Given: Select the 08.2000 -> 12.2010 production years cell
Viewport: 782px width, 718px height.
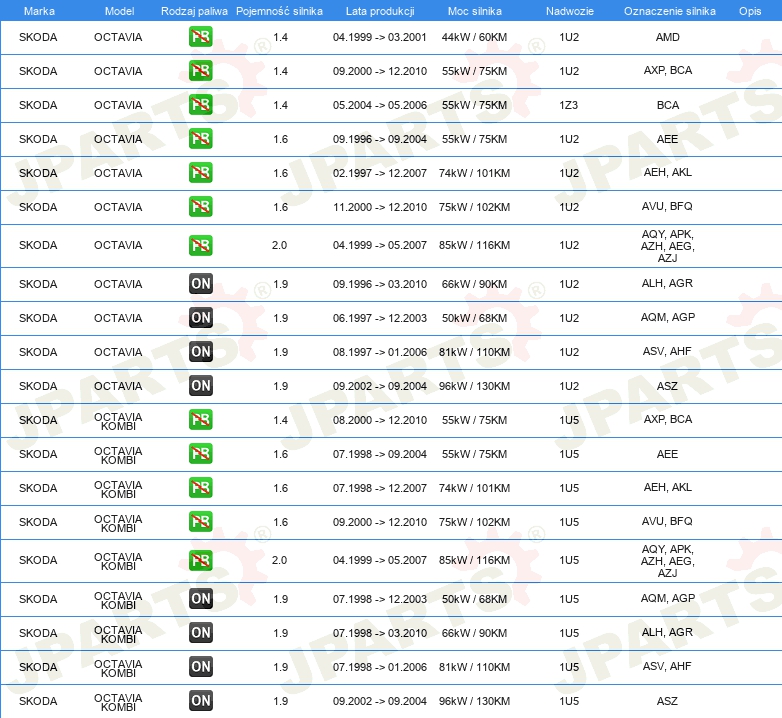Looking at the screenshot, I should coord(380,420).
